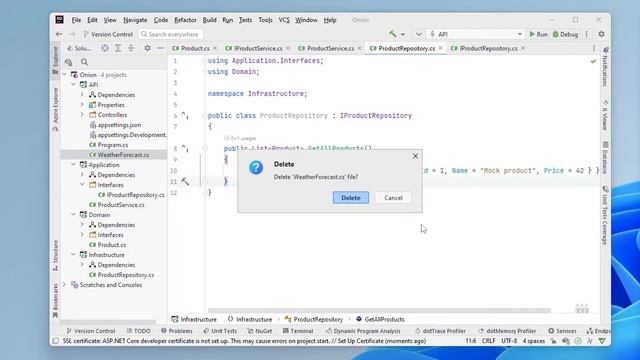Expand the Controllers folder
640x360 pixels.
pyautogui.click(x=82, y=115)
